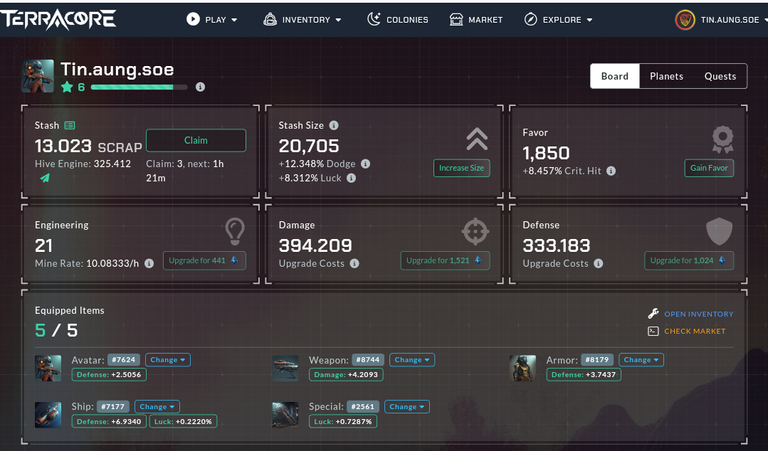Click the Avatar item thumbnail
The width and height of the screenshot is (768, 451).
(48, 368)
